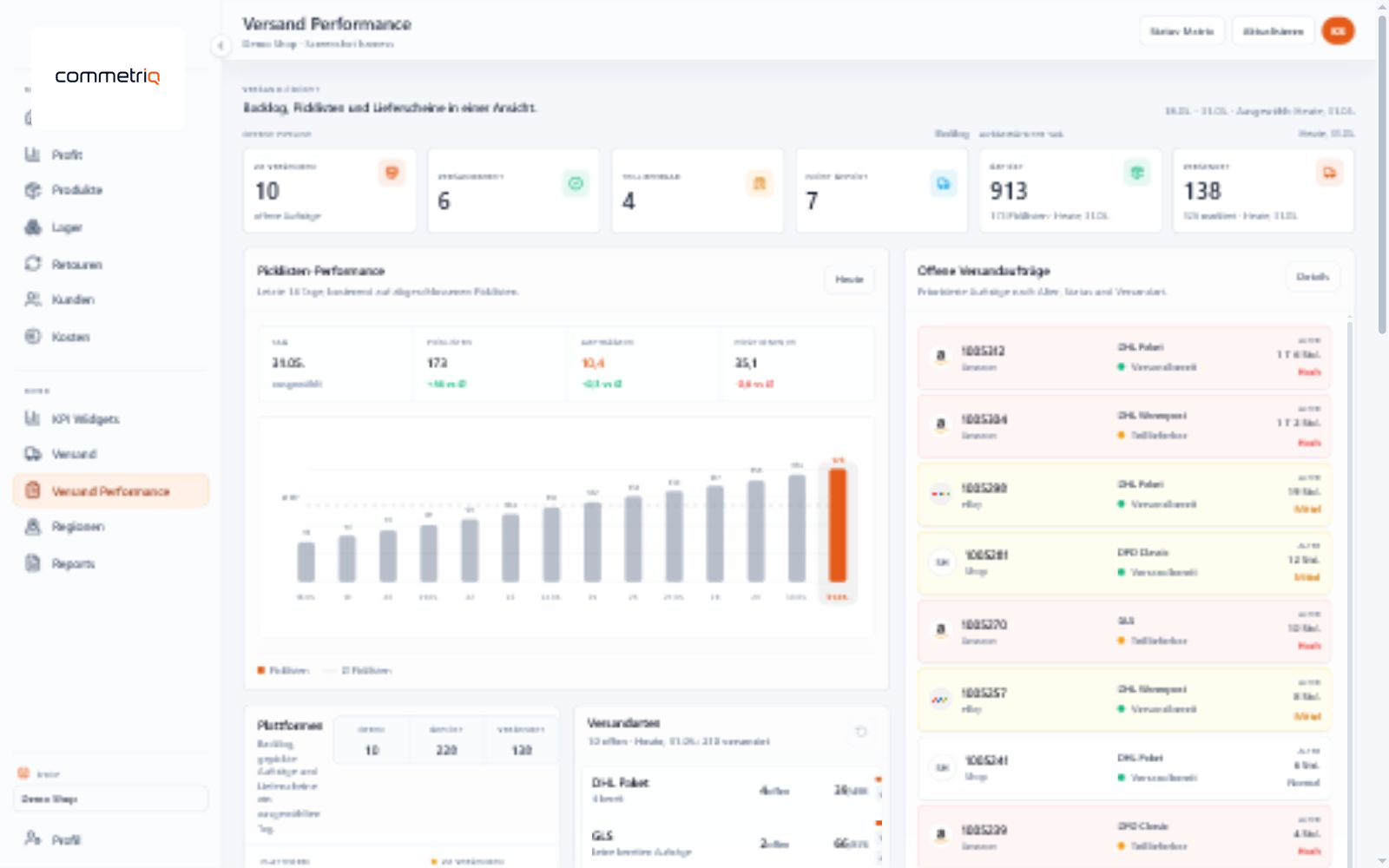
Task: Click order 1005239 in the shipping list
Action: (1124, 836)
